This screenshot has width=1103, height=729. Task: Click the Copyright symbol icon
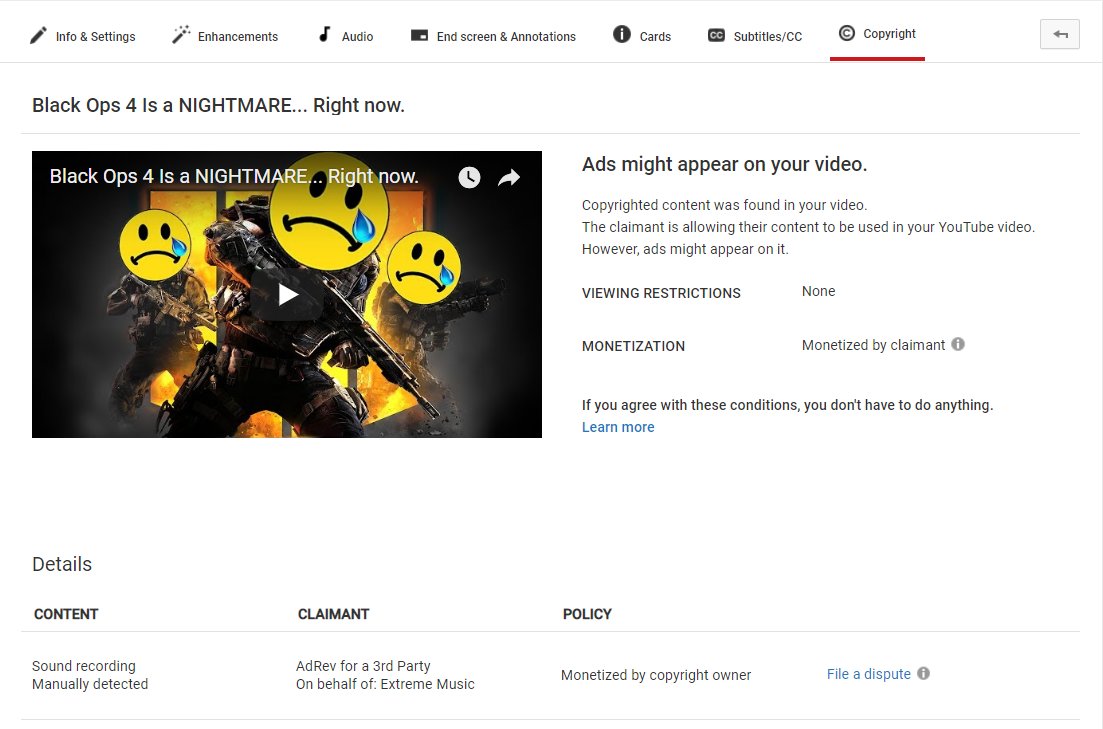pos(847,33)
